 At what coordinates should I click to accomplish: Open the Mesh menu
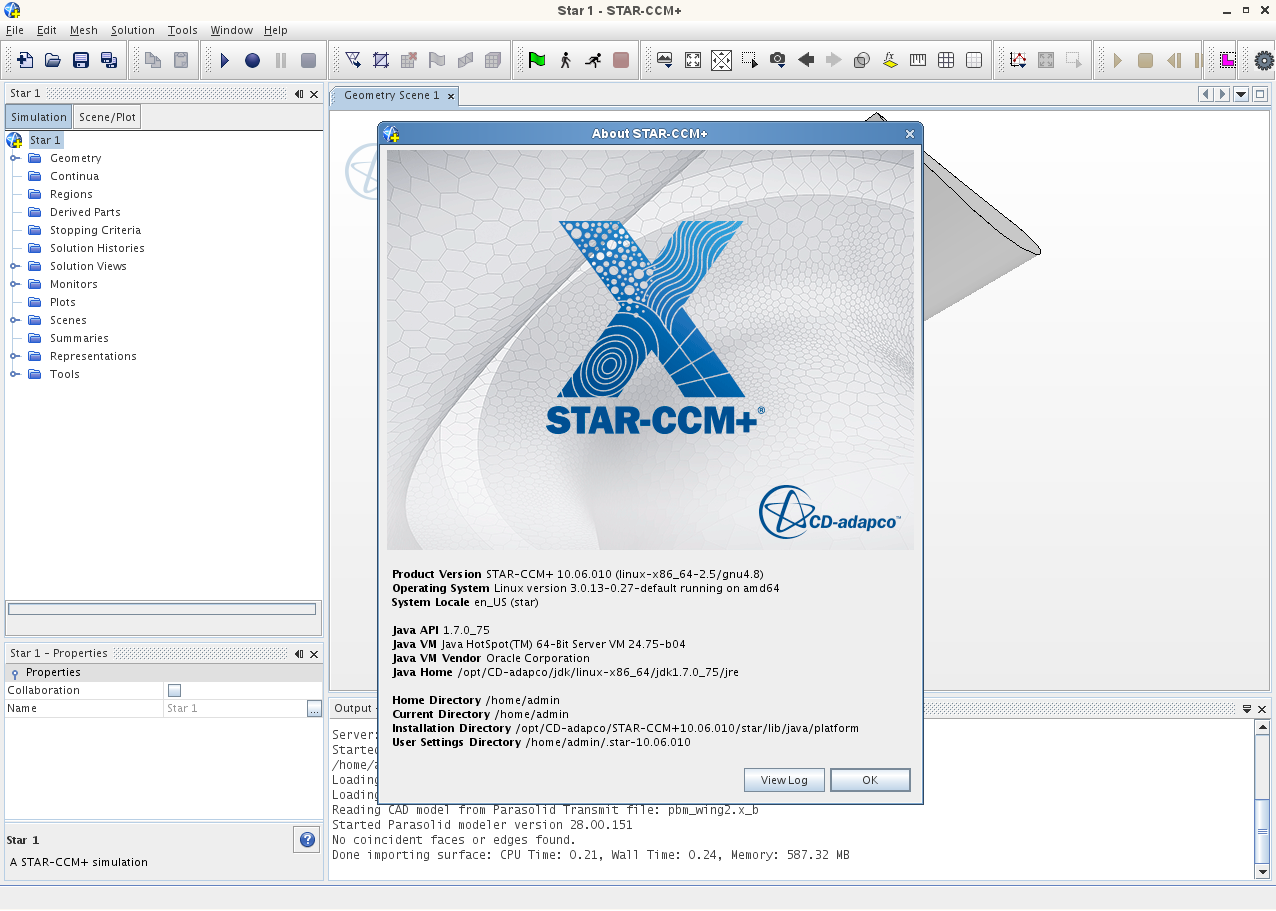[x=84, y=30]
